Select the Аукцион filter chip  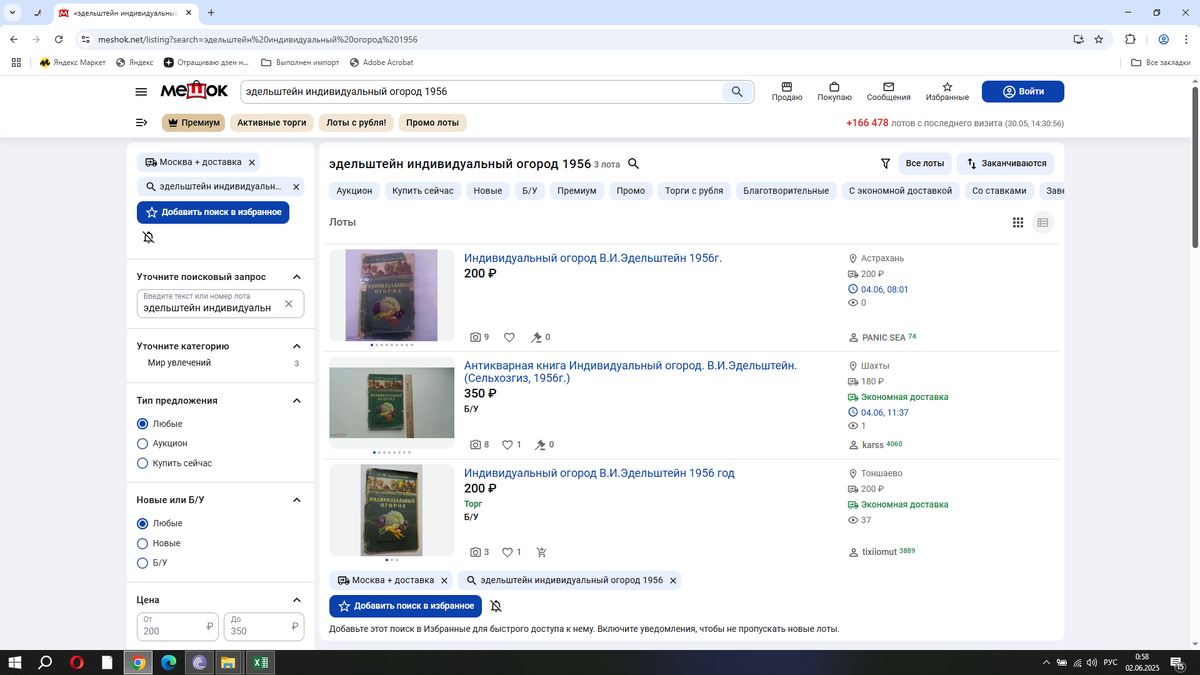coord(354,190)
